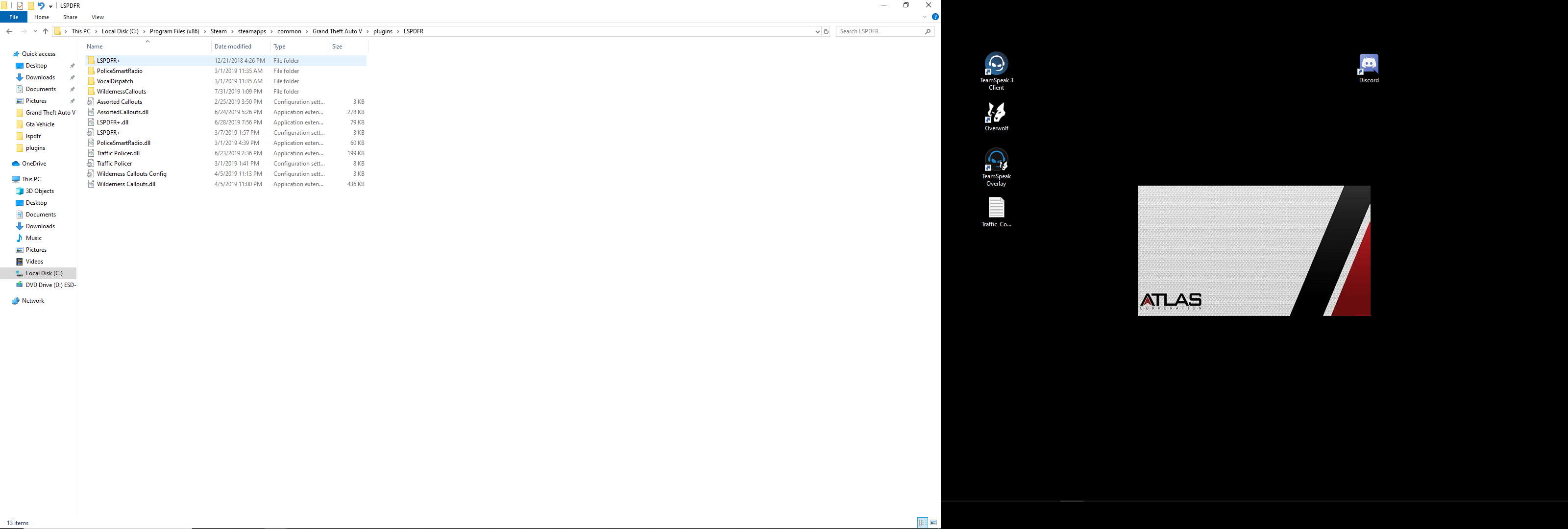
Task: Open the View ribbon tab
Action: 98,17
